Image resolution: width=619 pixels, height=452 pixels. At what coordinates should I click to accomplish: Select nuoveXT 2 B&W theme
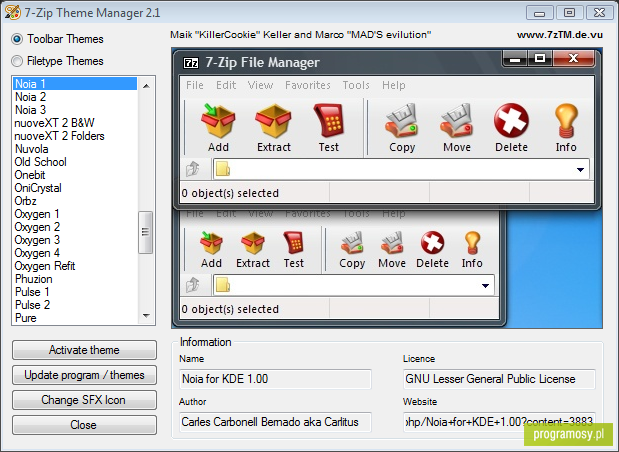pyautogui.click(x=75, y=123)
